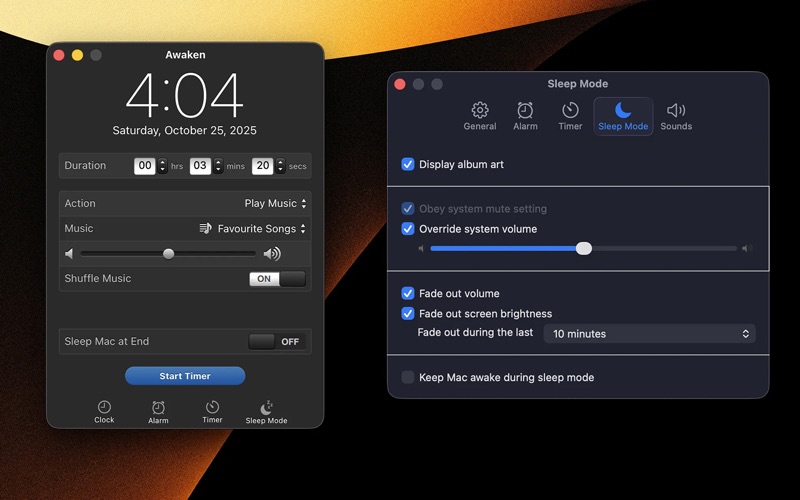Click the seconds stepper arrows
The width and height of the screenshot is (800, 500).
[x=280, y=166]
